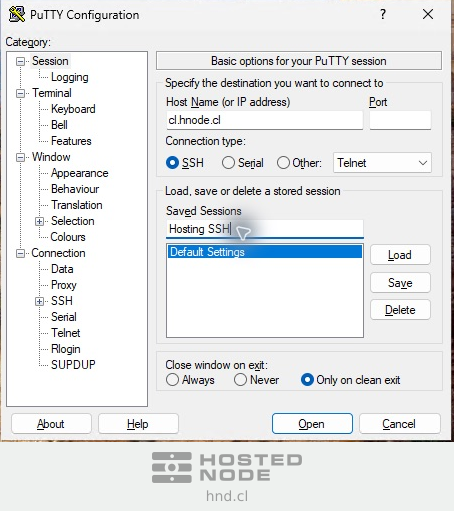Open the Connection category
This screenshot has width=454, height=511.
click(58, 253)
